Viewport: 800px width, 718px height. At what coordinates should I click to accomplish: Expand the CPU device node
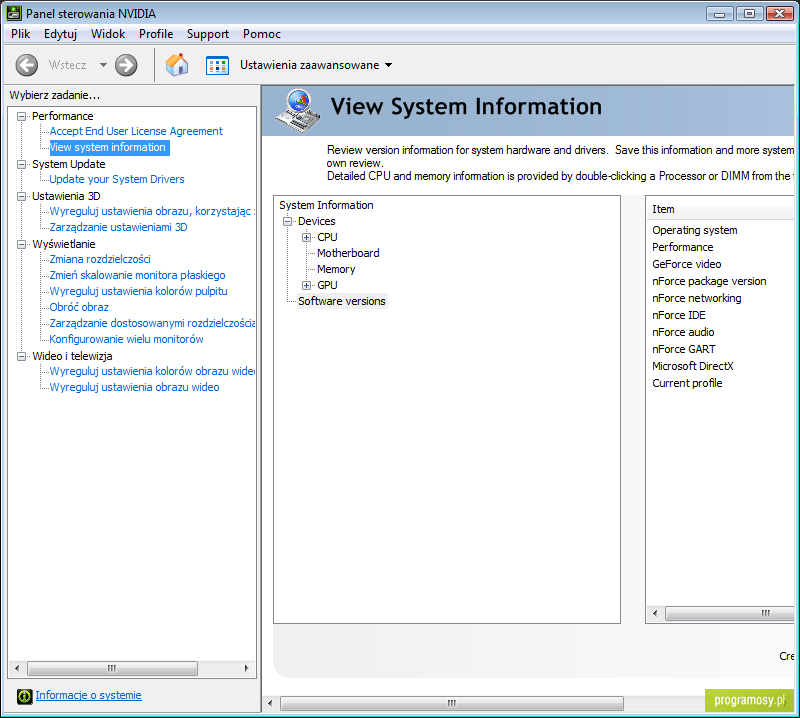(x=306, y=237)
